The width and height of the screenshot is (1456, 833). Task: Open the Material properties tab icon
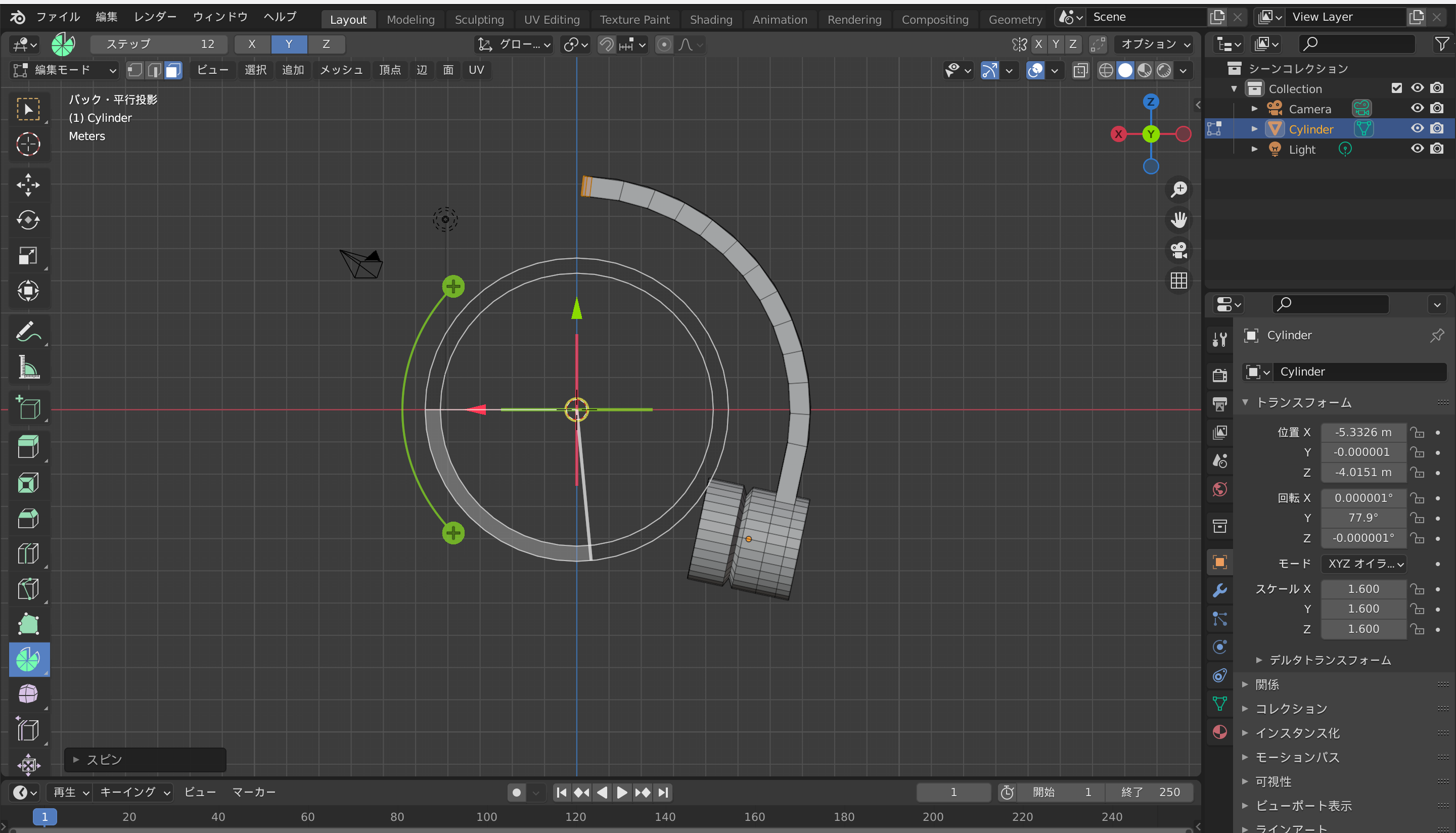pos(1220,732)
